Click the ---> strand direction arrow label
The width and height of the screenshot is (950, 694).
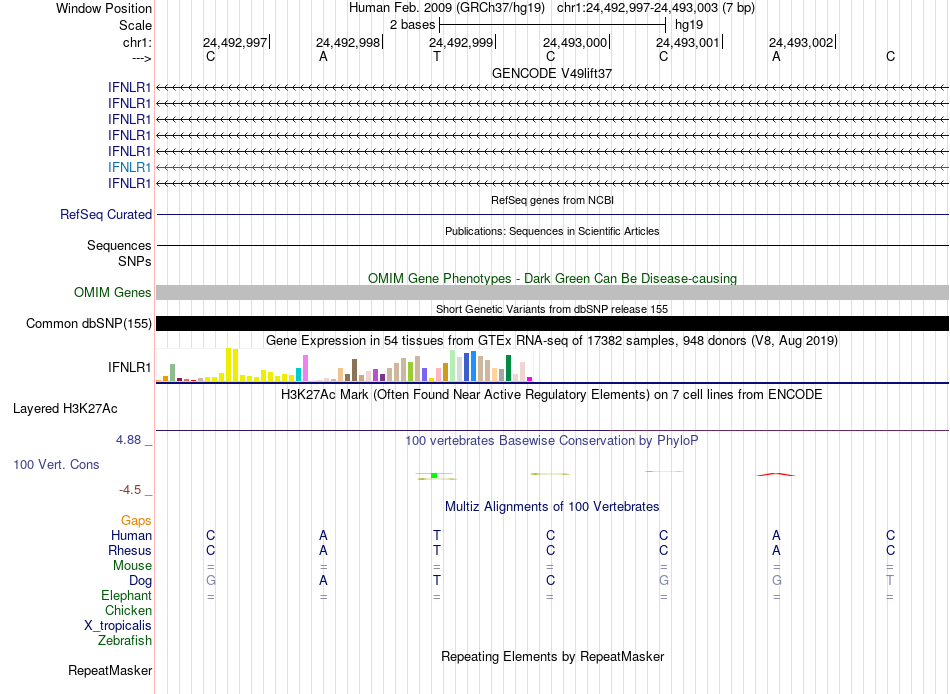[141, 58]
